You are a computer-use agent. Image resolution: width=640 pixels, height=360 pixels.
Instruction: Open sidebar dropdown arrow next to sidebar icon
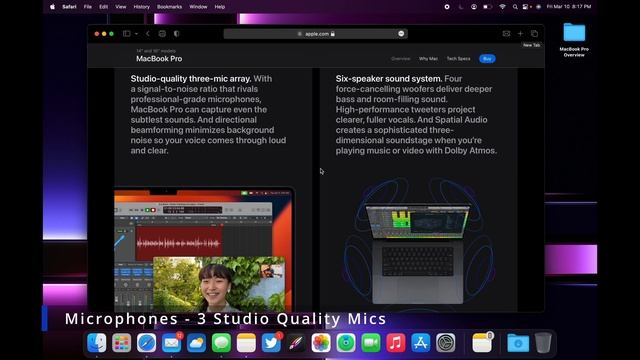[x=136, y=34]
